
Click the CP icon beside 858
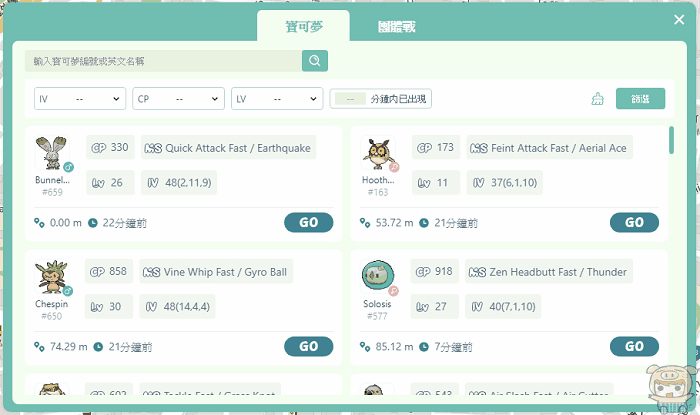(97, 272)
